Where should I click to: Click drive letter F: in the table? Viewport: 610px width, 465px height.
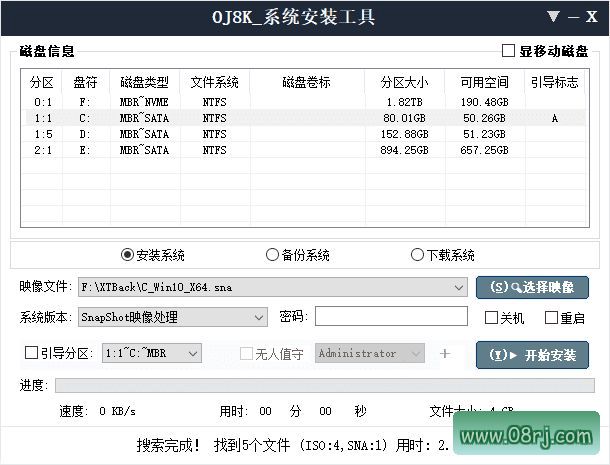click(85, 102)
